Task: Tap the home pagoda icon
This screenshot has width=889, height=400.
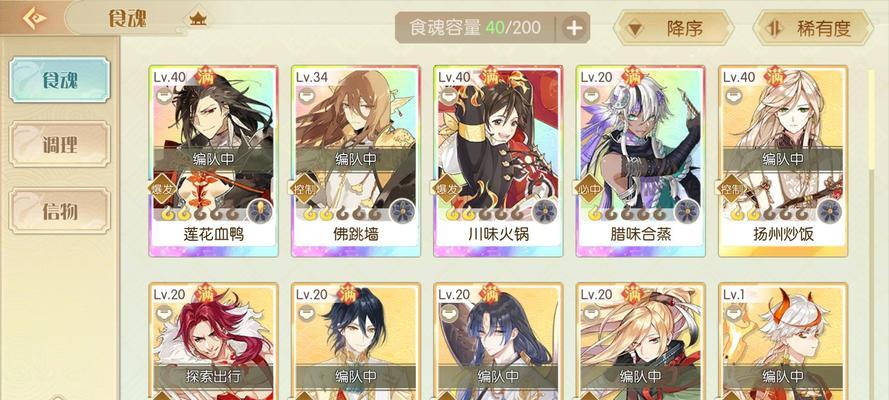Action: point(198,19)
